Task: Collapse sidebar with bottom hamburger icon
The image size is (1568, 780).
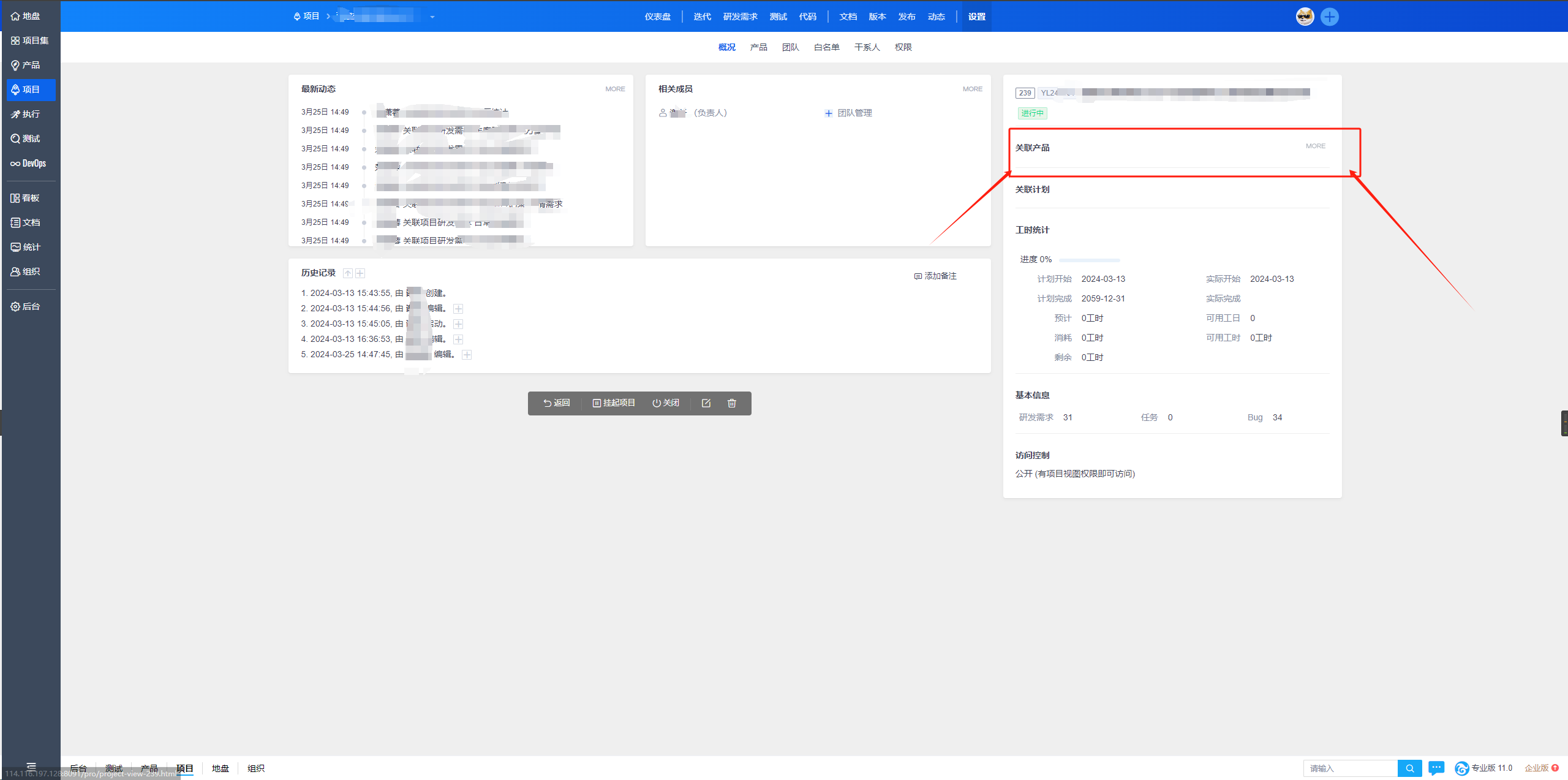Action: click(31, 766)
